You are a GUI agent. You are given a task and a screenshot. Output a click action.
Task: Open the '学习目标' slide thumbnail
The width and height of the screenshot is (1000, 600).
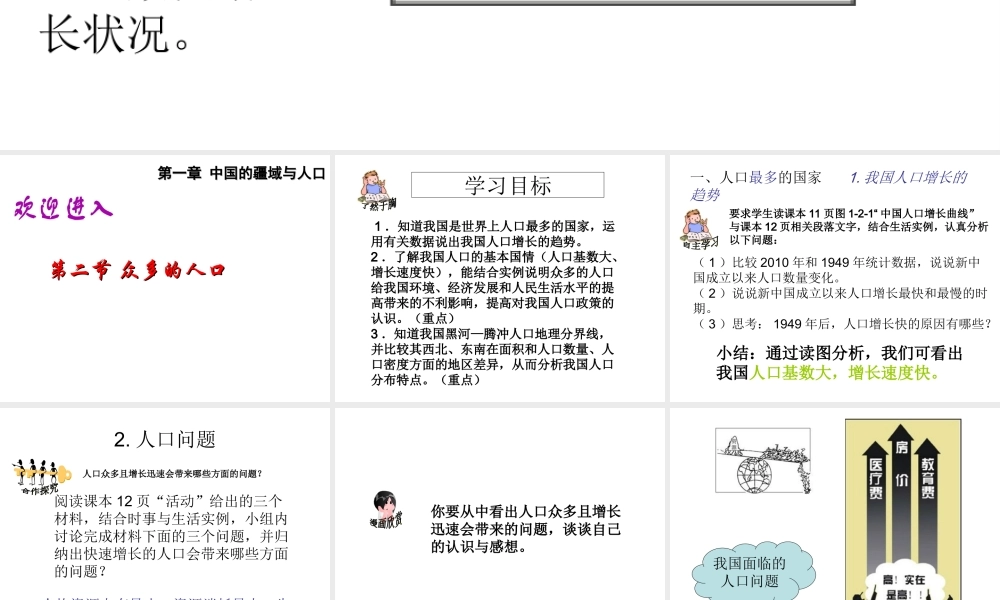pos(499,279)
